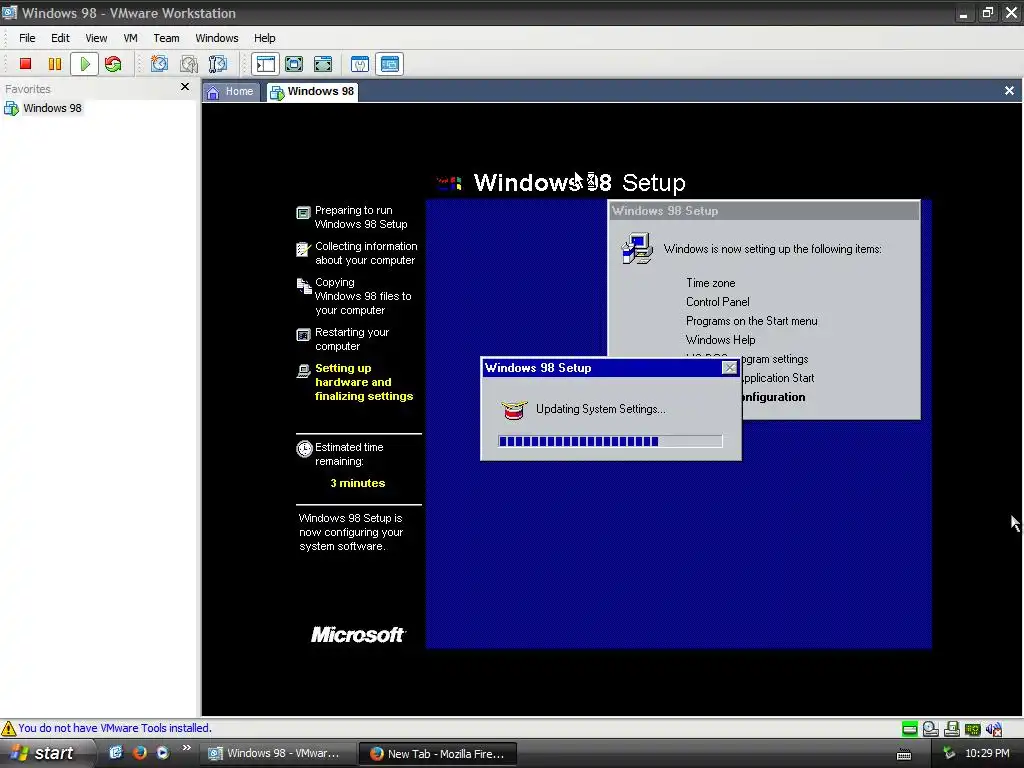Close the Updating System Settings dialog
Screen dimensions: 1024x768
coord(729,368)
